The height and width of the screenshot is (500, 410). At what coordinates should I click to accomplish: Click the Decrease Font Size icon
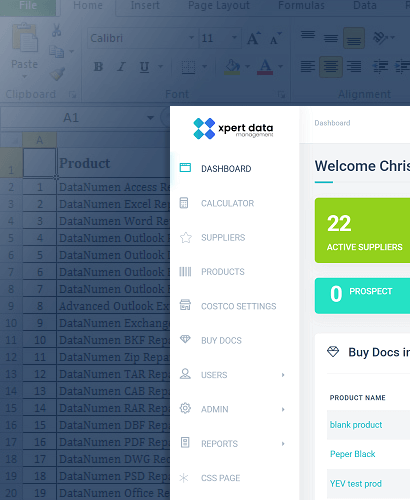click(x=275, y=38)
